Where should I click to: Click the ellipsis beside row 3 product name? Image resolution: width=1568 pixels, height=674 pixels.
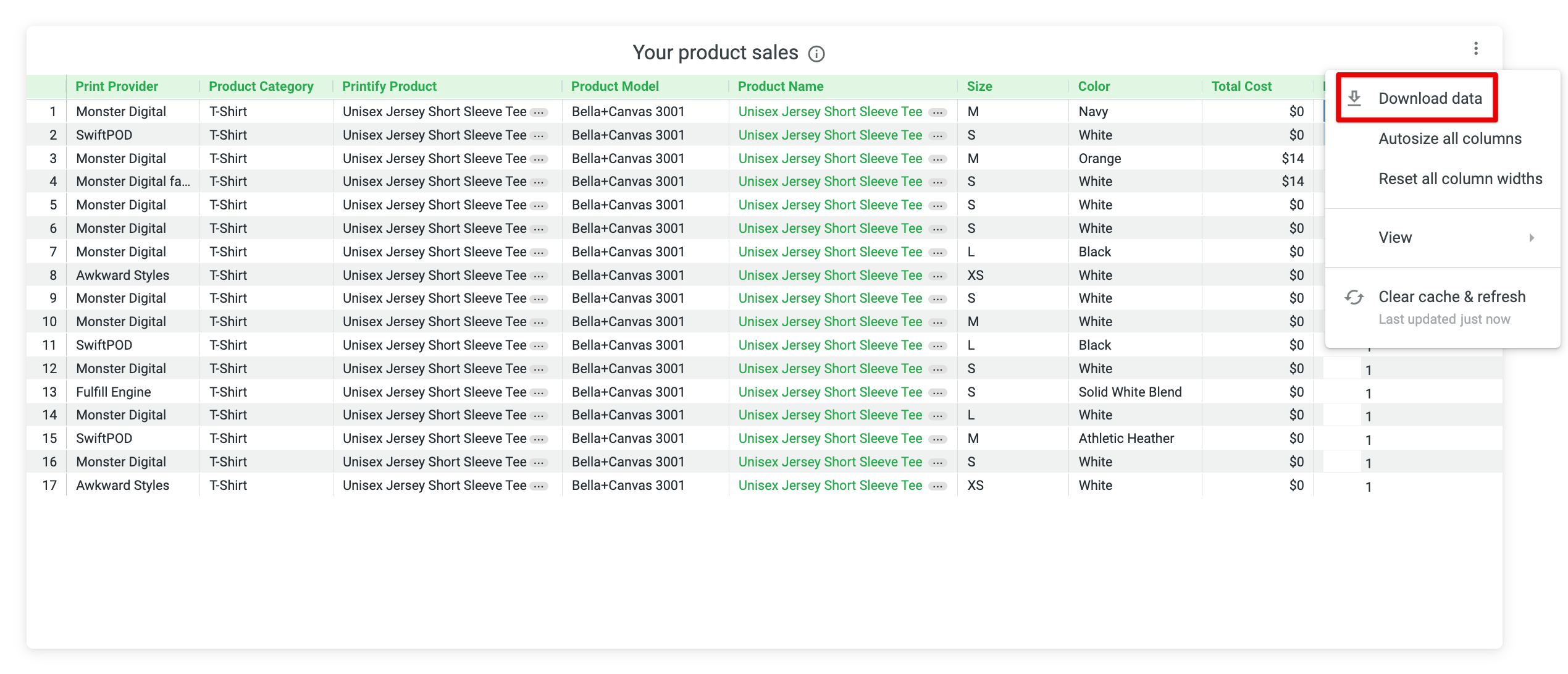click(937, 158)
